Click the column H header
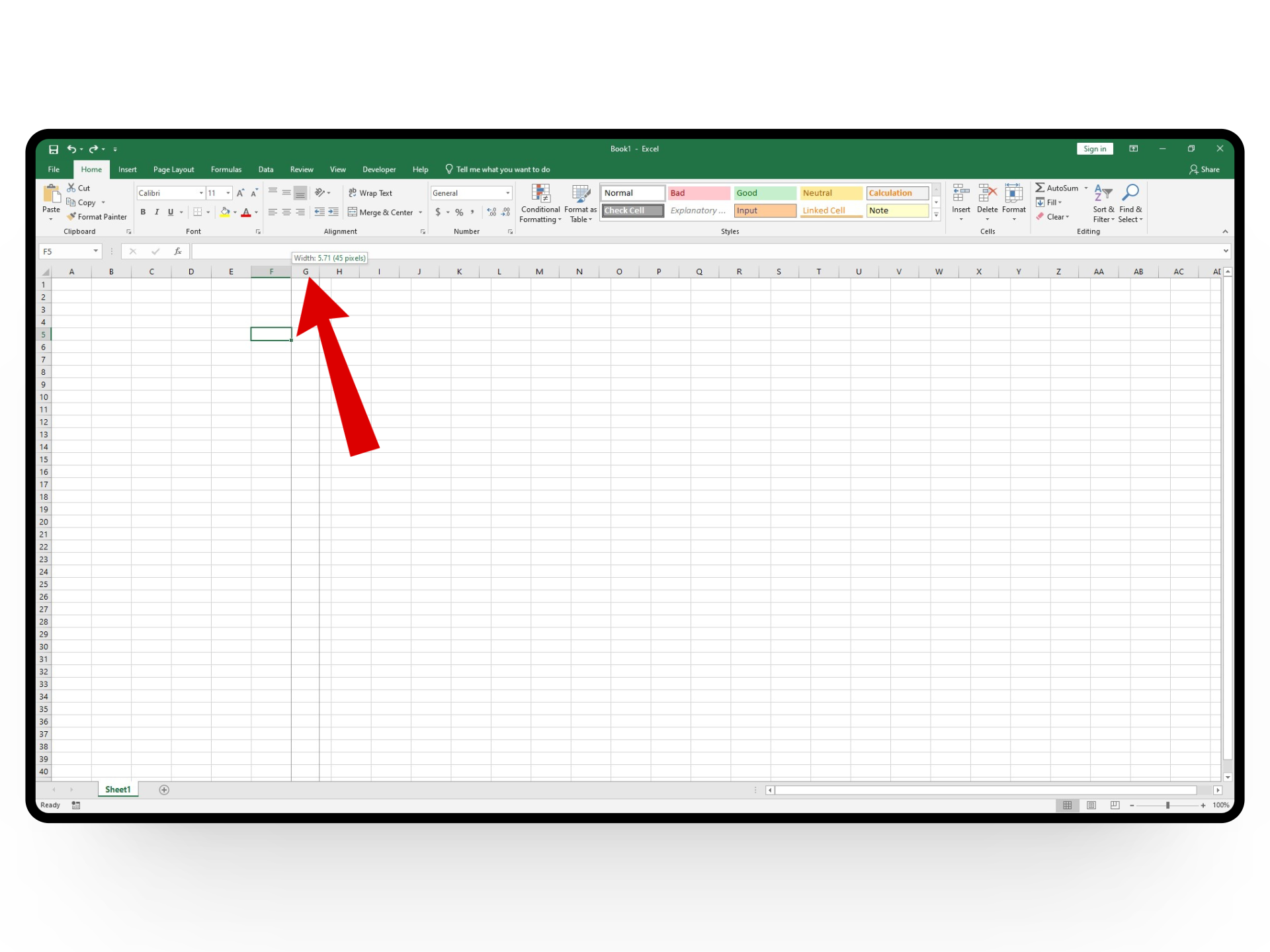Image resolution: width=1270 pixels, height=952 pixels. click(x=339, y=272)
